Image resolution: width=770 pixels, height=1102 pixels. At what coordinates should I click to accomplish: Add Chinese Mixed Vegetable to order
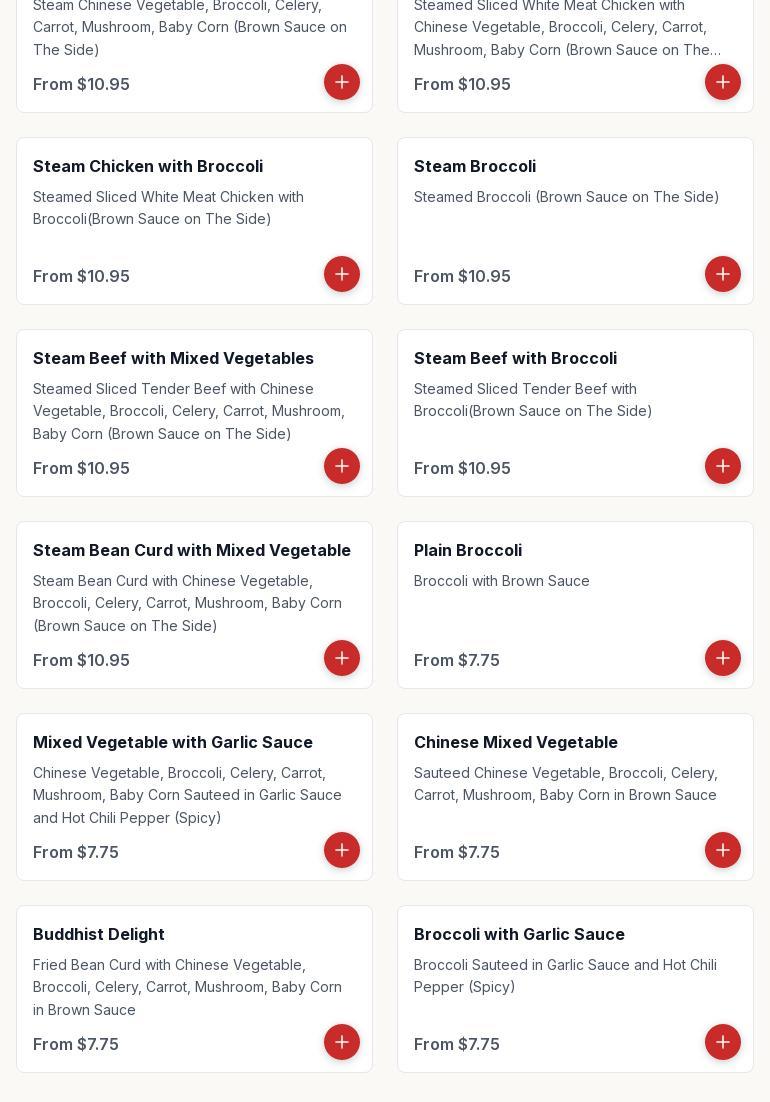click(x=722, y=850)
